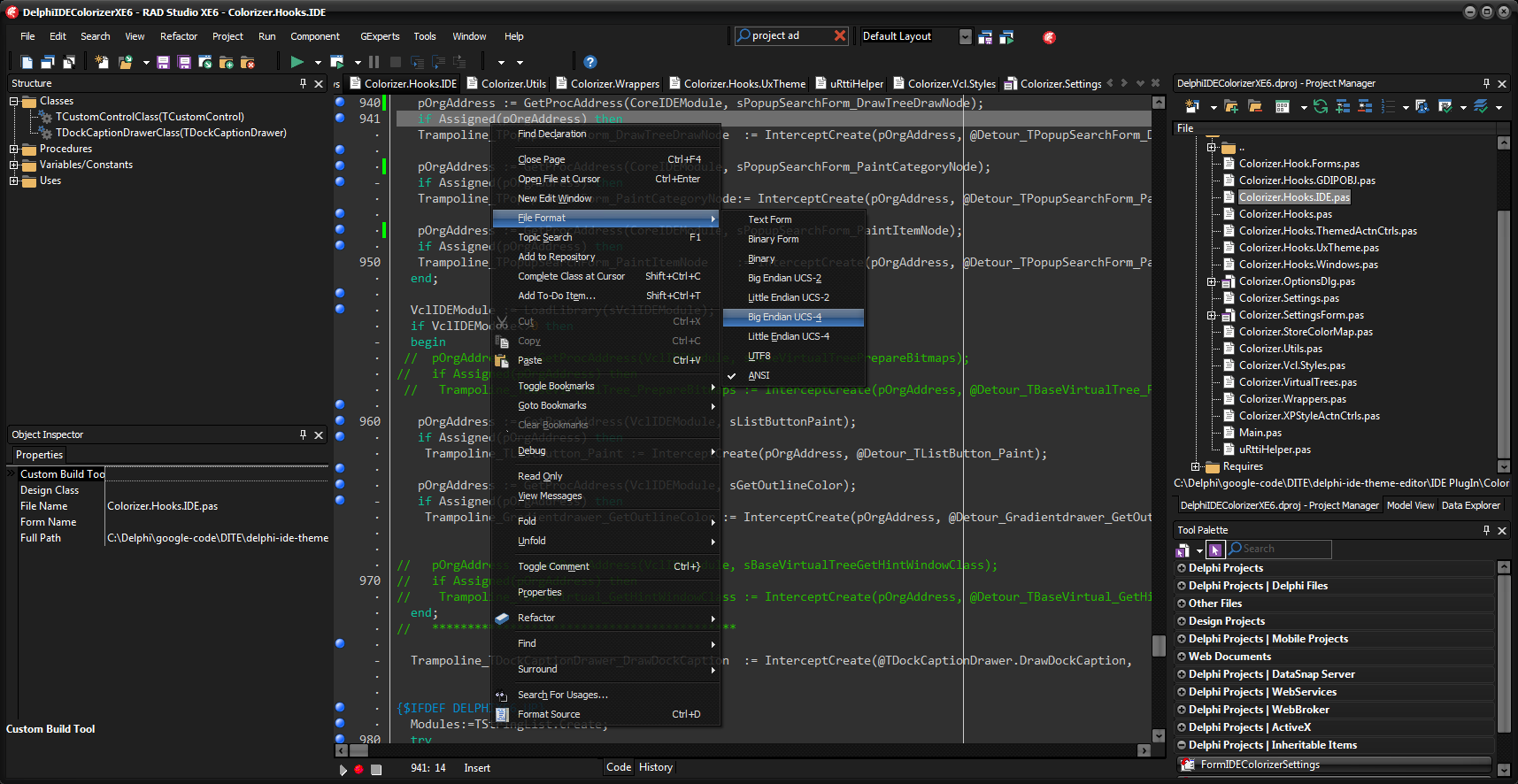Click the editor vertical scrollbar thumb
The height and width of the screenshot is (784, 1518).
tap(1159, 646)
